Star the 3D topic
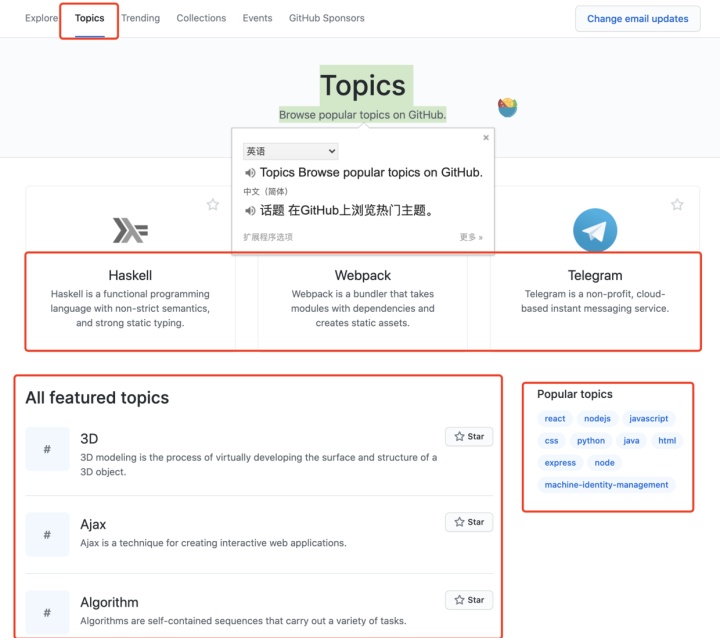This screenshot has width=720, height=638. (469, 436)
